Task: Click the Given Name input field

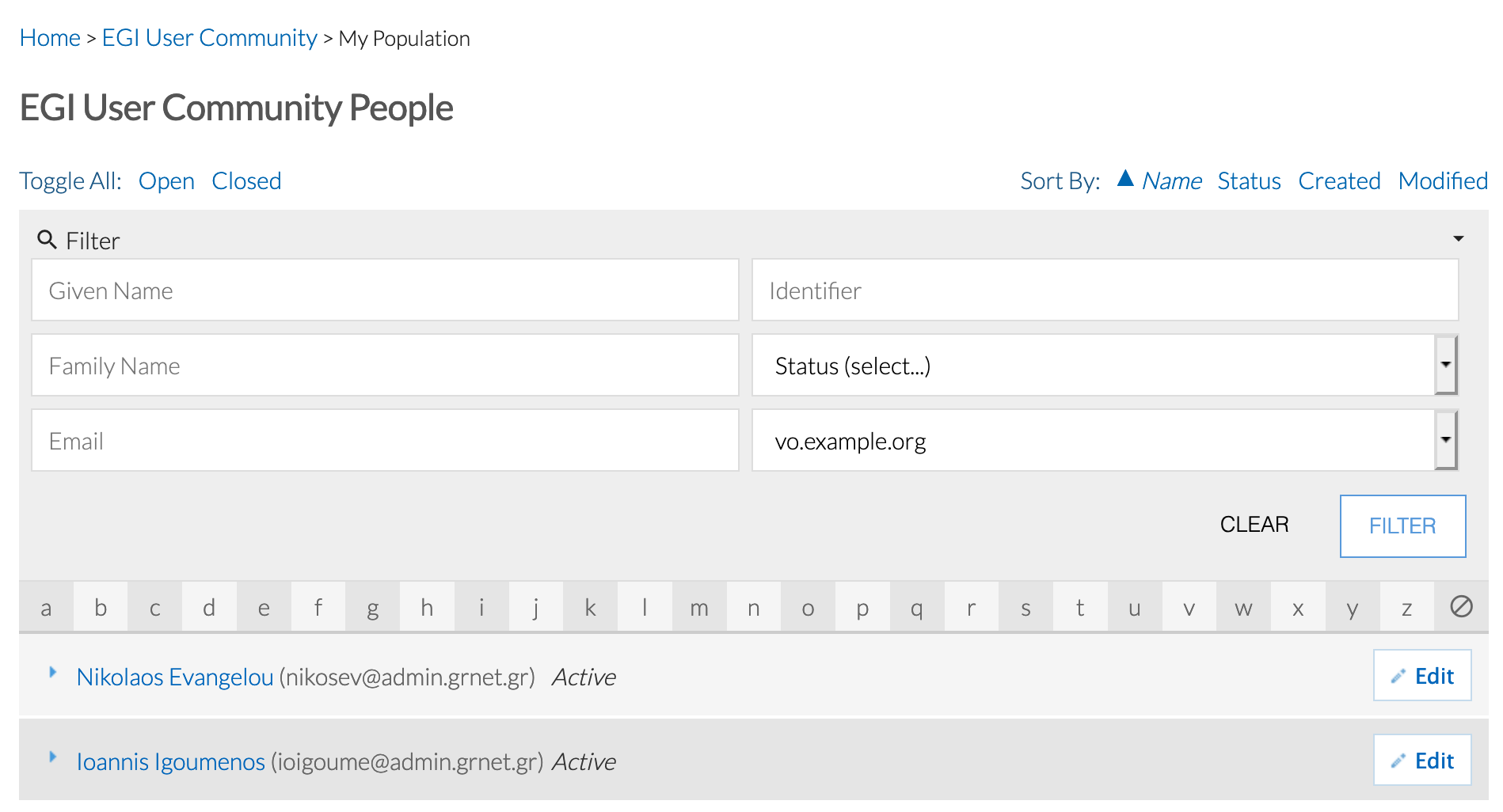Action: click(385, 290)
